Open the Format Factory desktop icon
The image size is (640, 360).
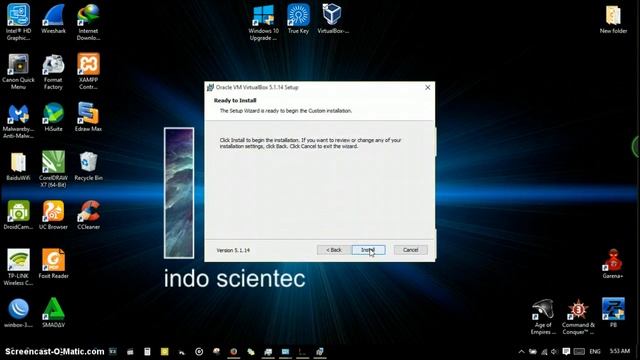coord(53,71)
